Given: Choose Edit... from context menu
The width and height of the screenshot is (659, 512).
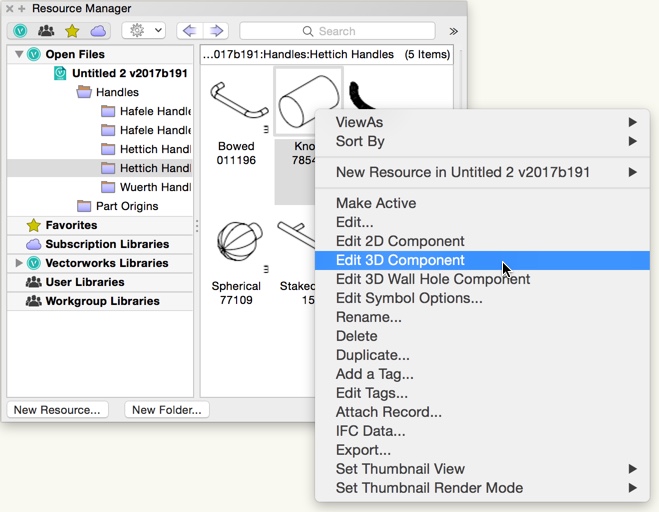Looking at the screenshot, I should [482, 222].
